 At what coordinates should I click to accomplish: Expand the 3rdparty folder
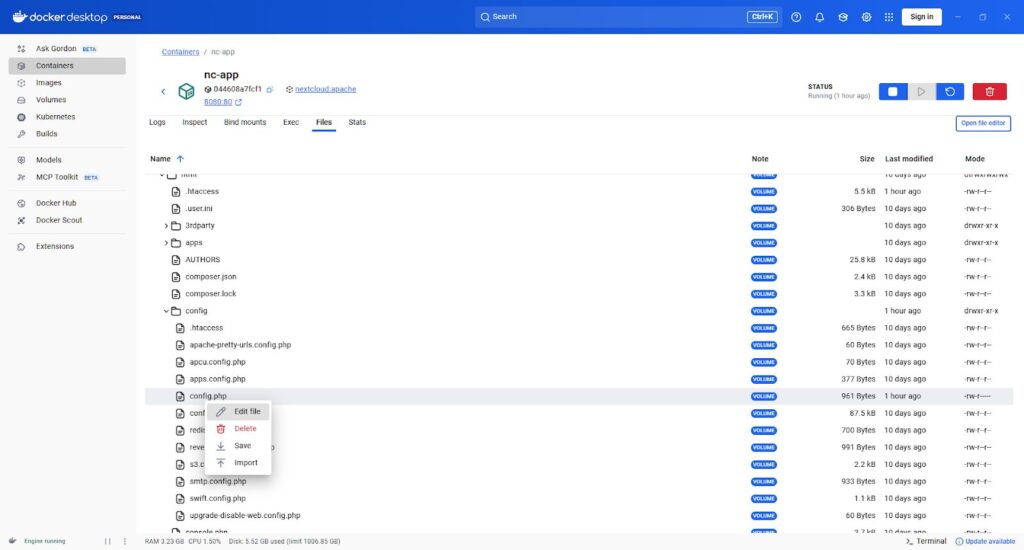166,226
